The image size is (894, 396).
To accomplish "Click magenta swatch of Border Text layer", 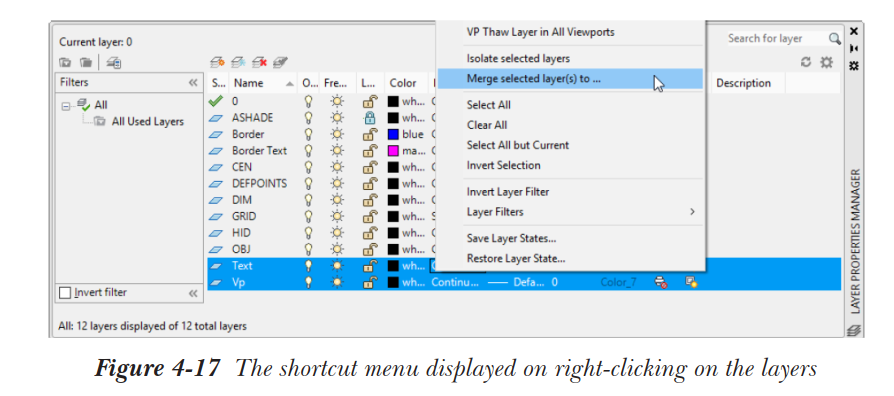I will pyautogui.click(x=393, y=150).
